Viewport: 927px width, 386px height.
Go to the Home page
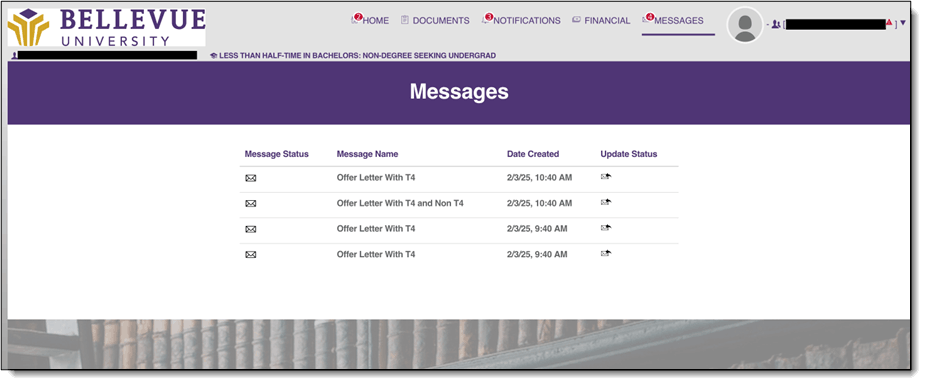coord(370,21)
